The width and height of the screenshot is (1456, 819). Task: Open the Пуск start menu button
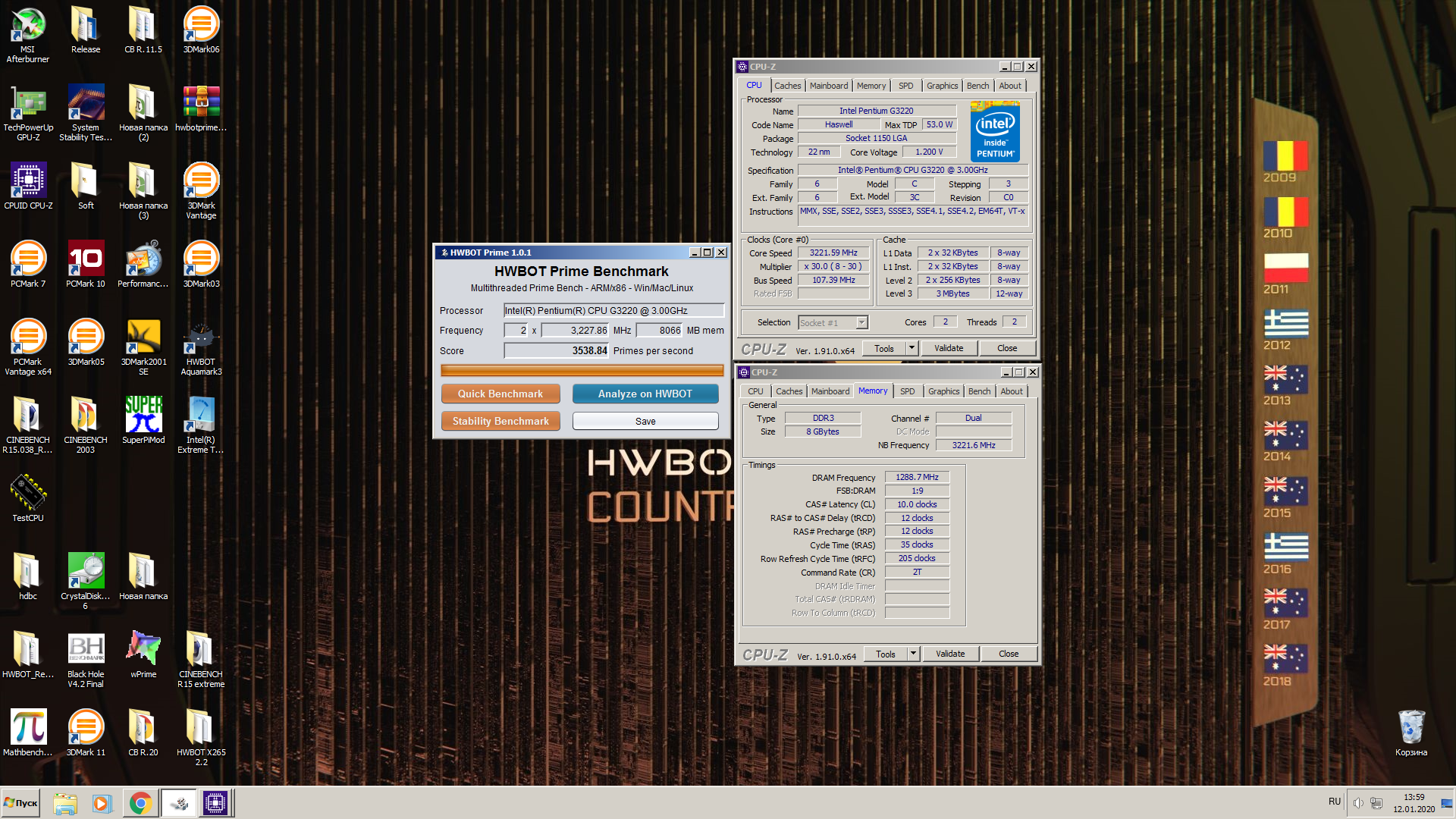point(20,803)
